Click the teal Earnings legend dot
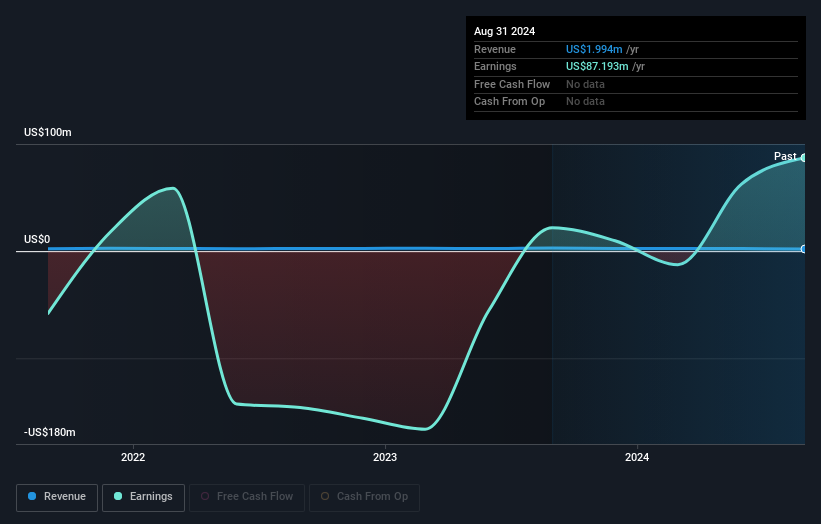Image resolution: width=821 pixels, height=524 pixels. point(118,496)
